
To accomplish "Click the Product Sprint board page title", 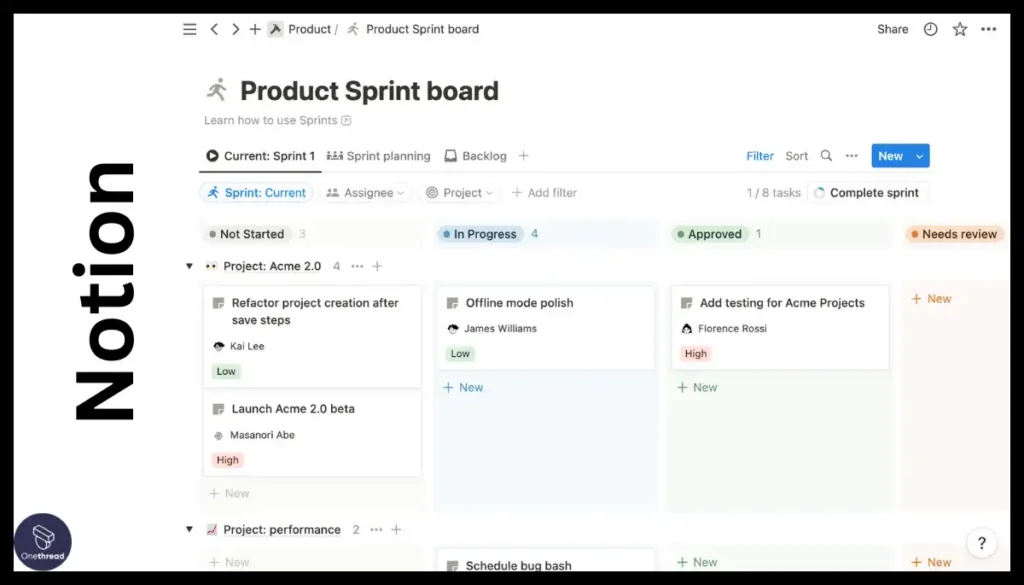I will [369, 91].
